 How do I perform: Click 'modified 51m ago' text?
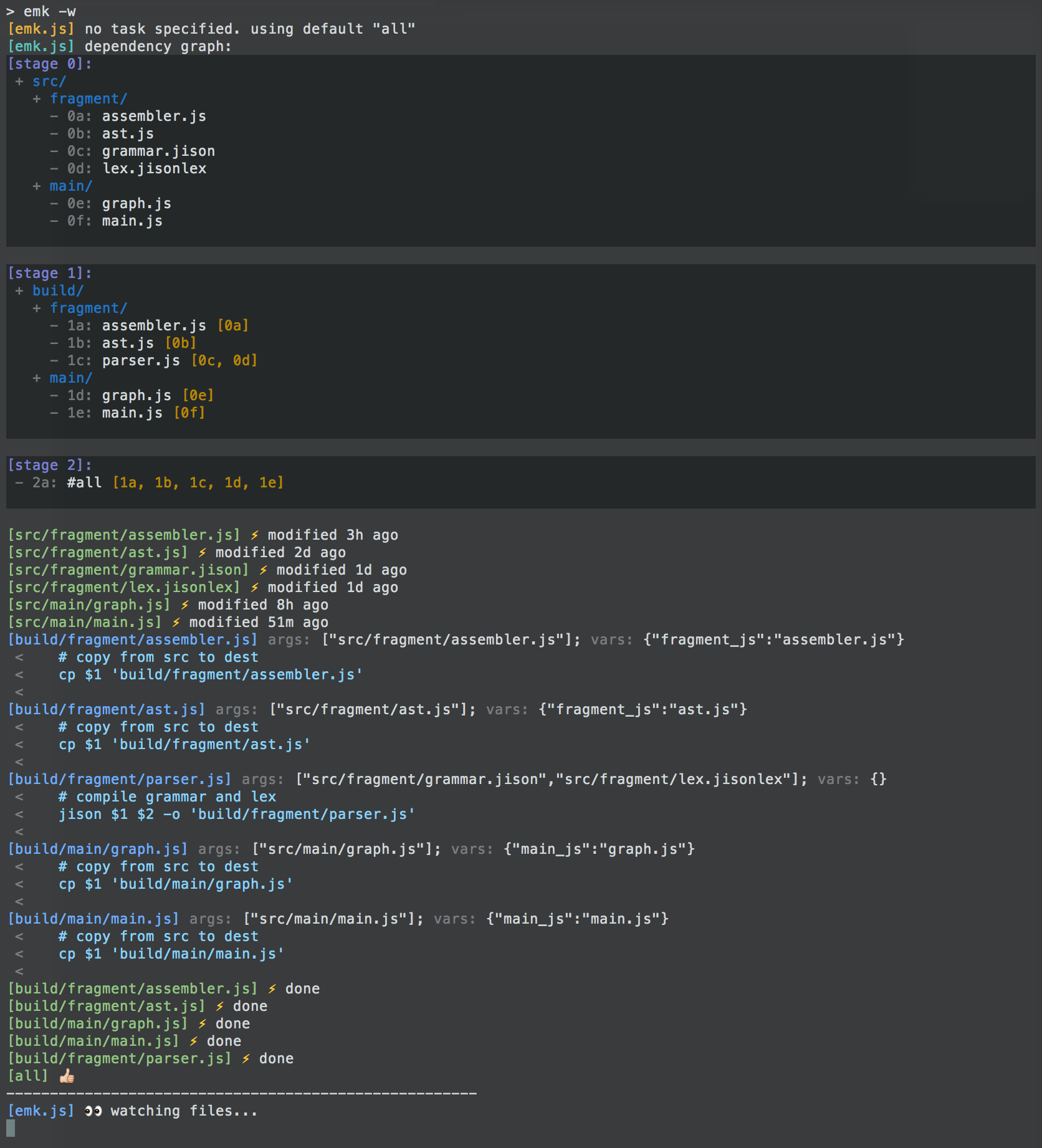pyautogui.click(x=259, y=623)
